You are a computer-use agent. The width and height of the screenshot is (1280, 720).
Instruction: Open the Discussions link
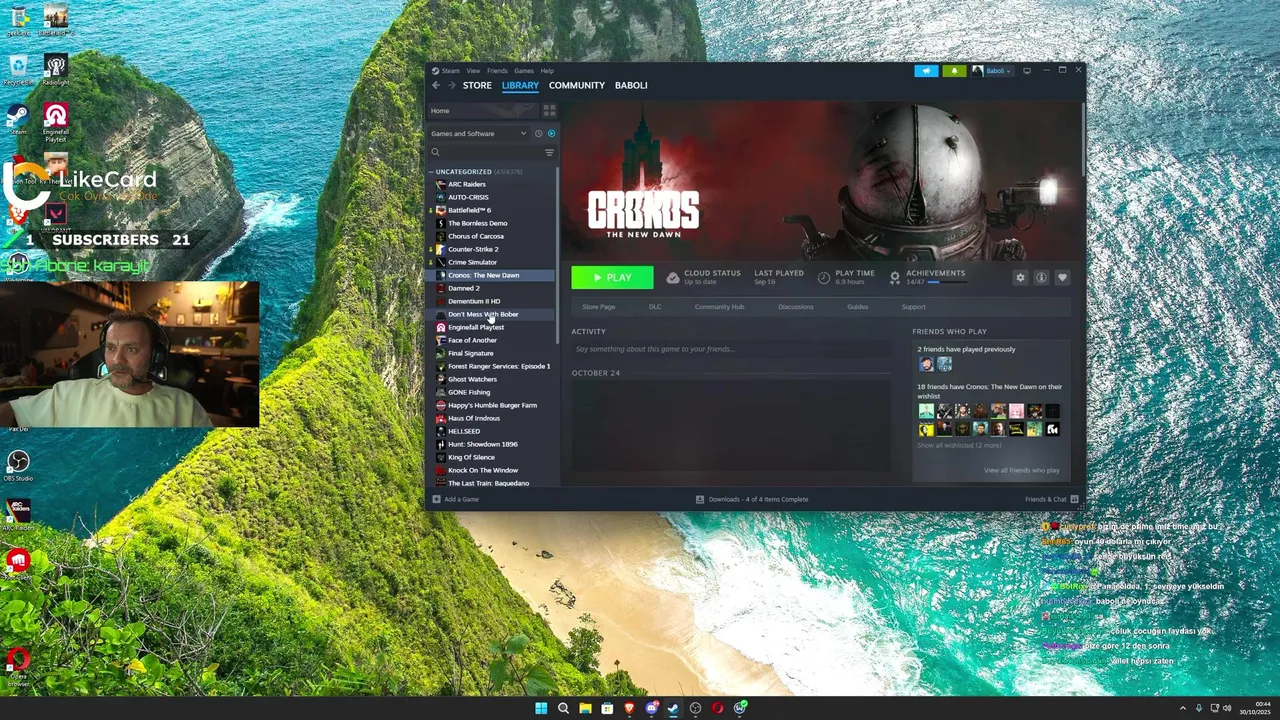click(x=796, y=307)
